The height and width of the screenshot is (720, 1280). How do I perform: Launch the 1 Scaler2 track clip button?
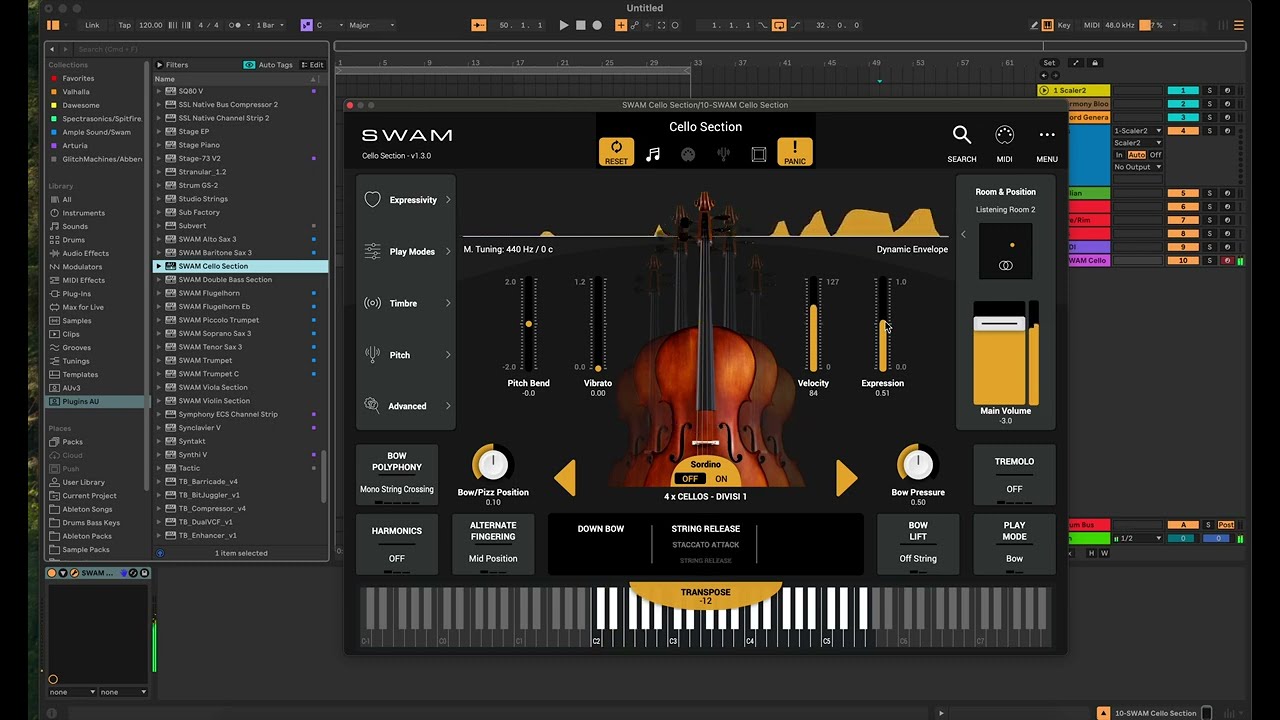1044,90
